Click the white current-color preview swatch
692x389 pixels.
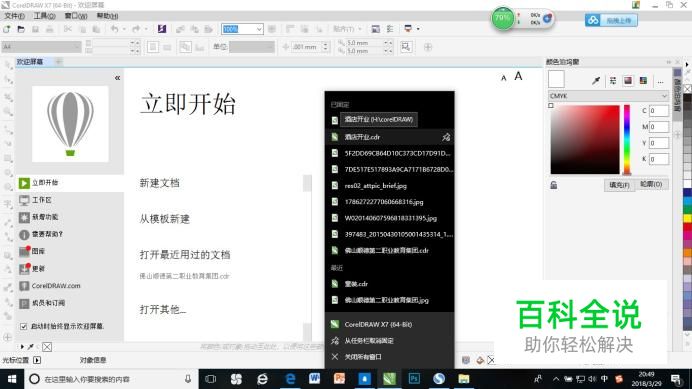[556, 79]
